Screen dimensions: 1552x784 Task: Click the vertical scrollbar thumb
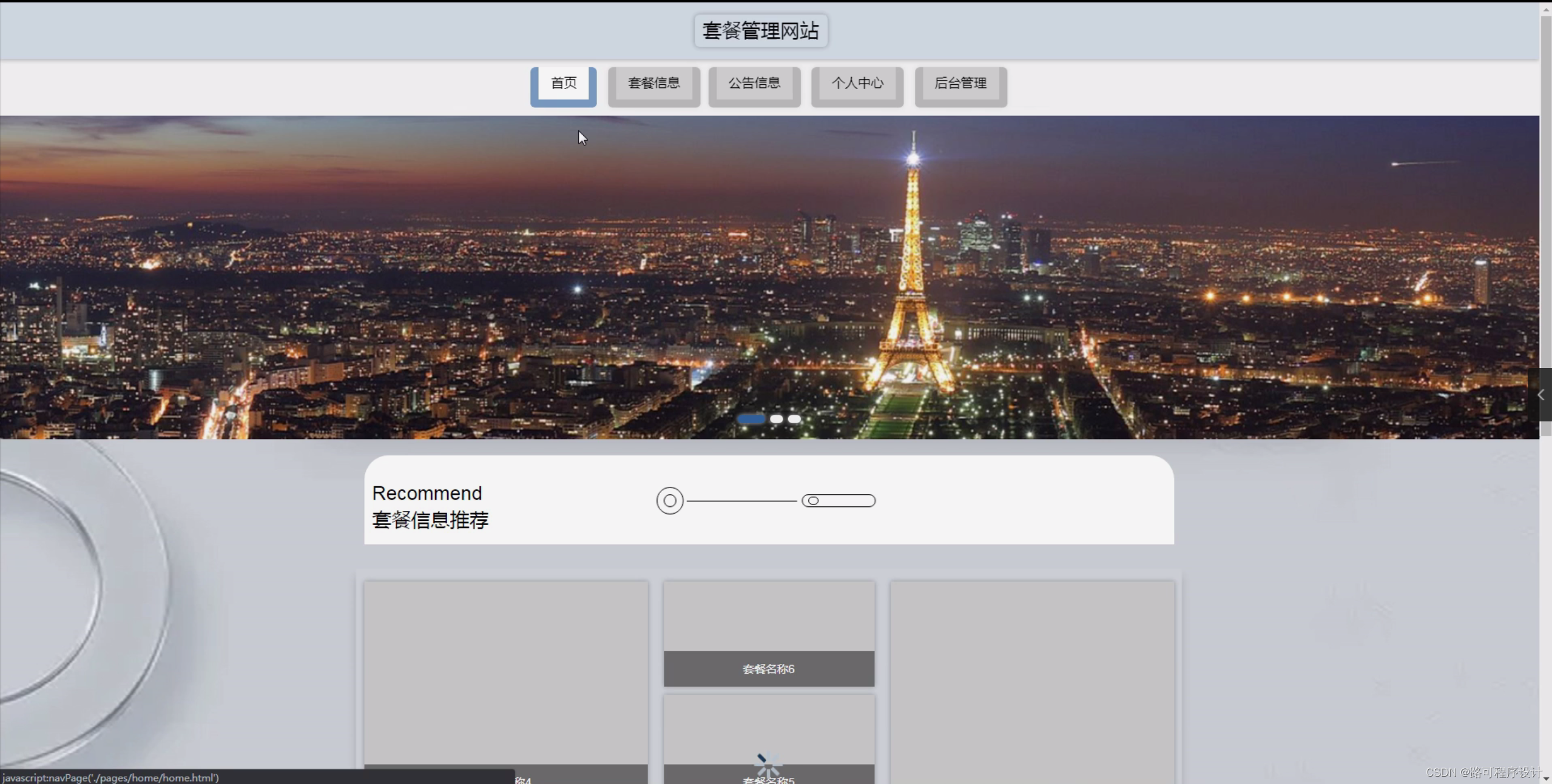click(x=1545, y=224)
